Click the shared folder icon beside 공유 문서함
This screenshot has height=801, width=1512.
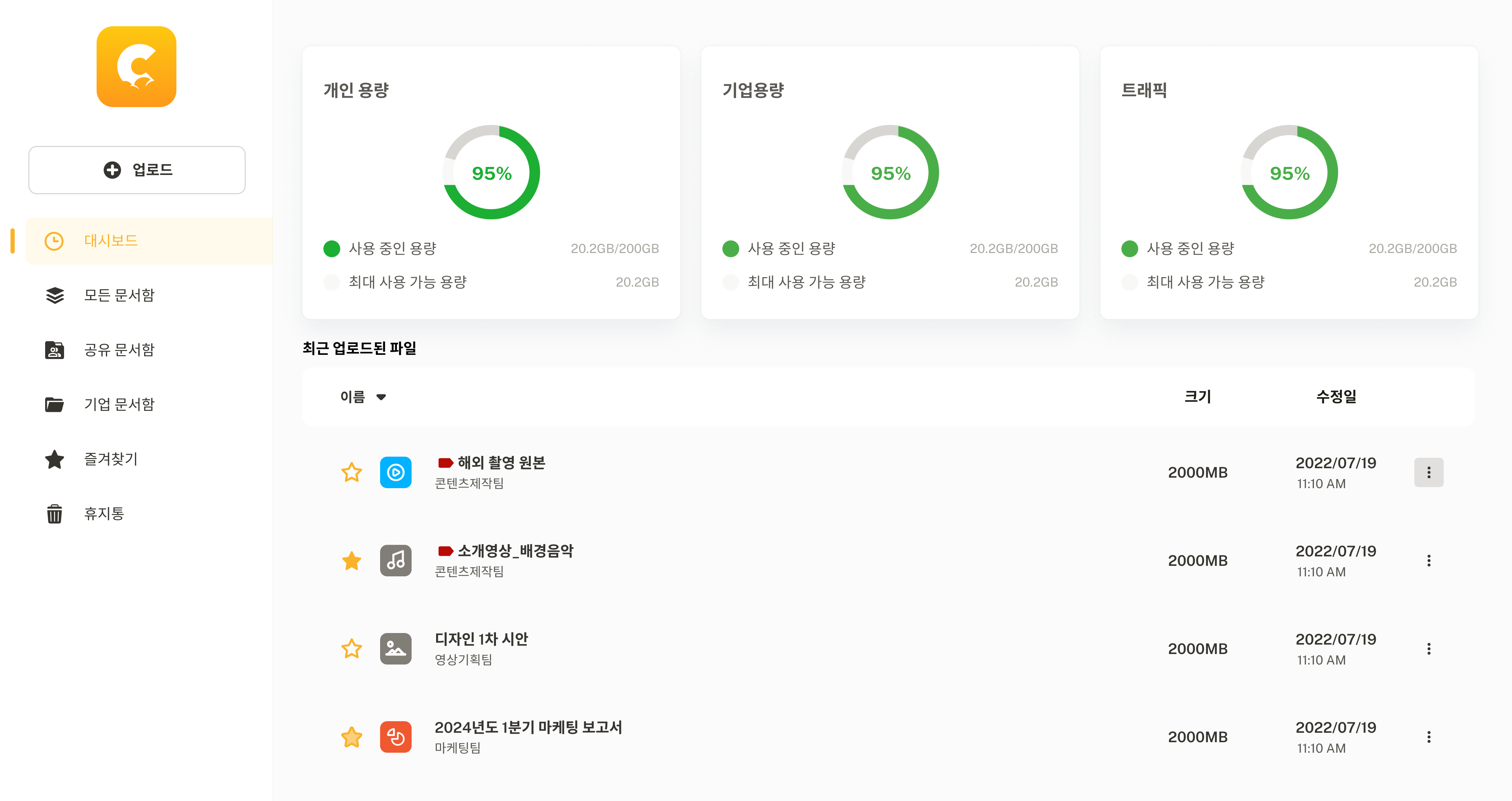(55, 350)
